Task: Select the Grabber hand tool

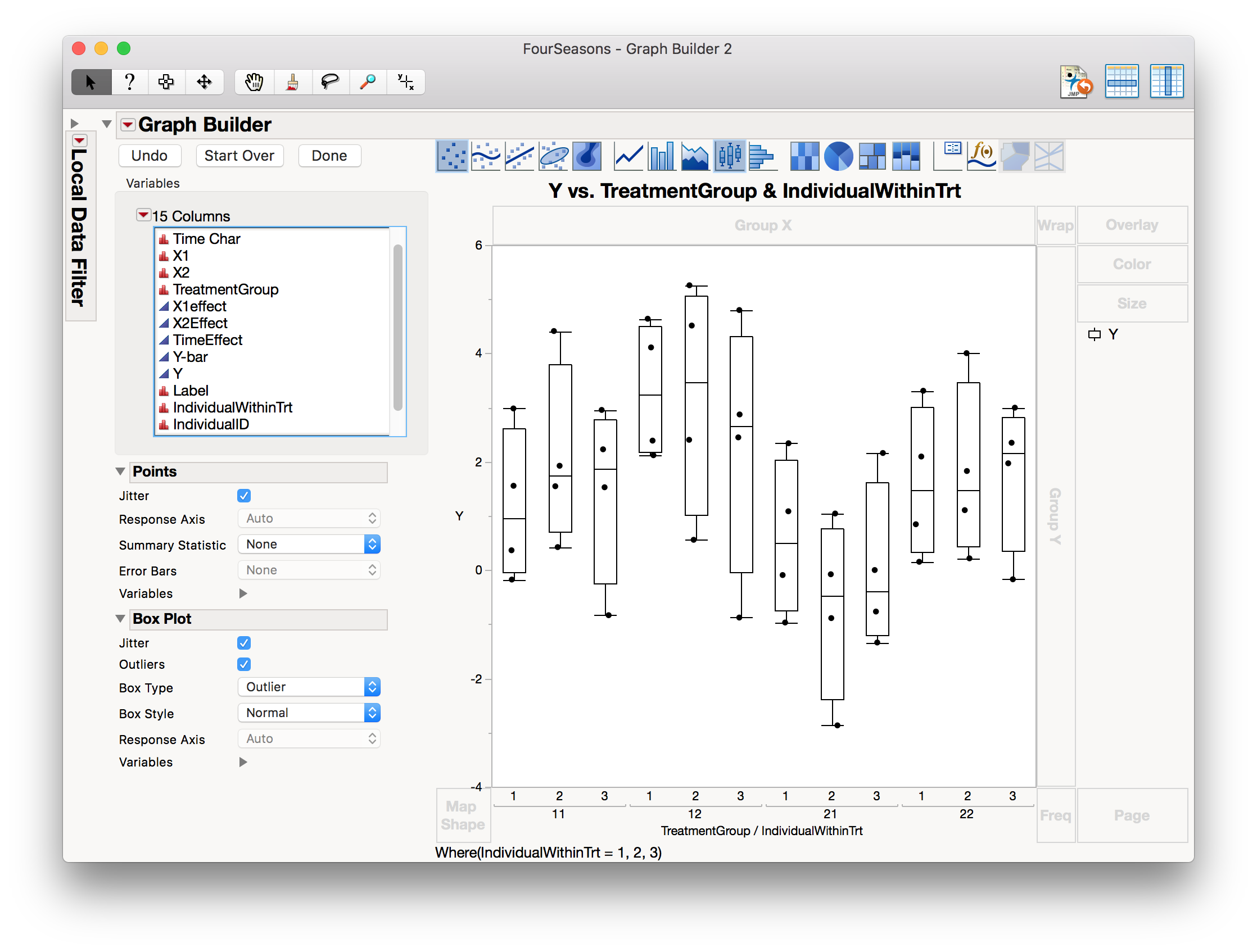Action: (254, 82)
